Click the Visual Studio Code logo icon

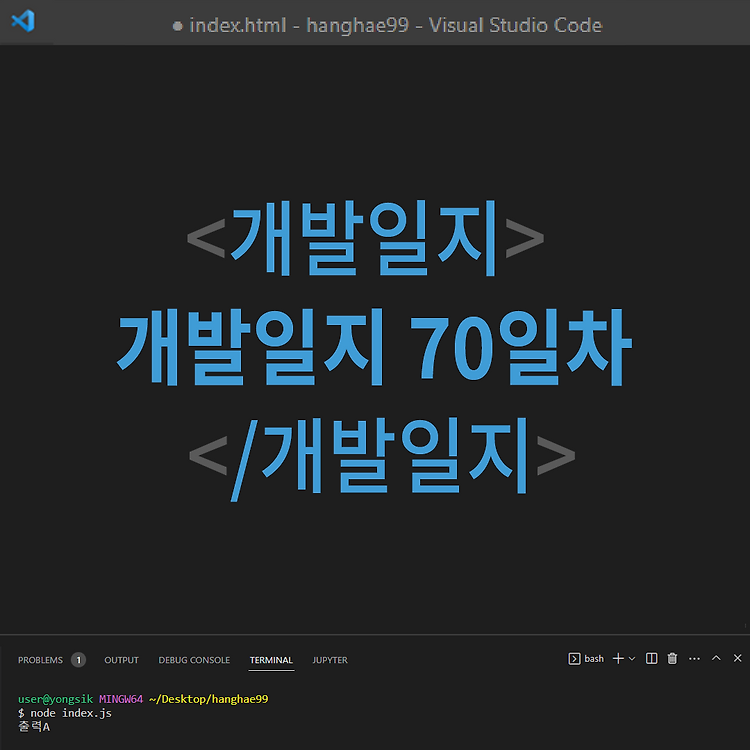(23, 21)
